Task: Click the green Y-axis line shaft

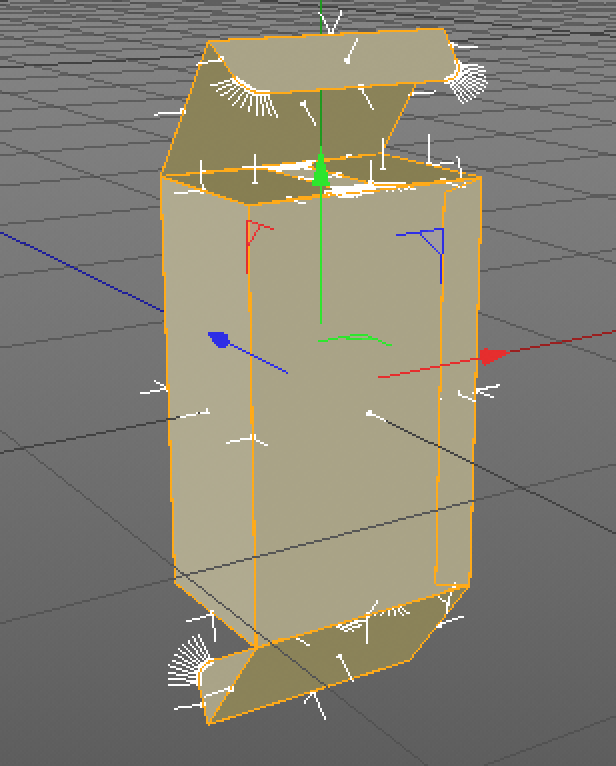Action: (x=320, y=260)
